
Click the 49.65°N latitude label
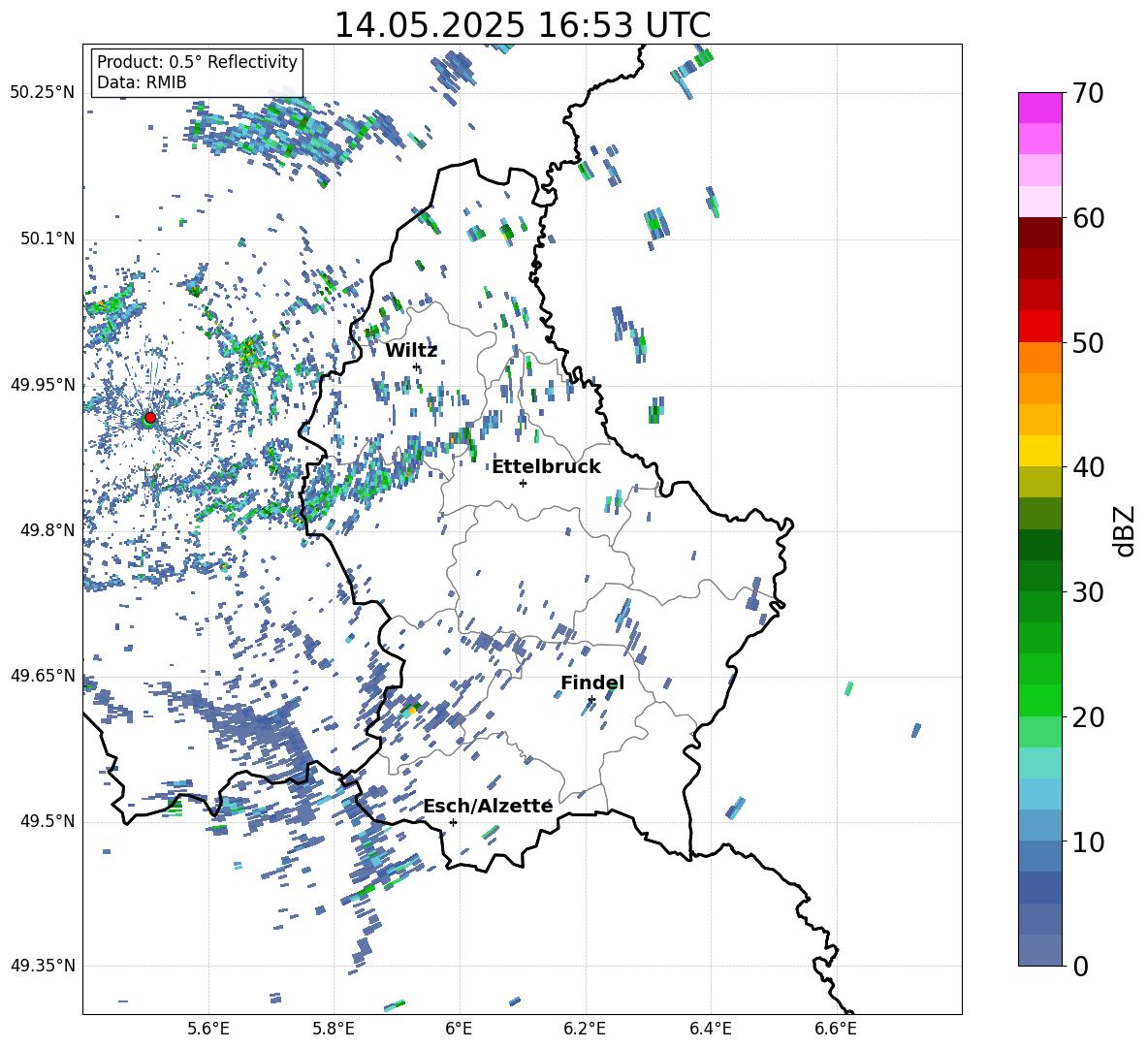click(x=43, y=675)
